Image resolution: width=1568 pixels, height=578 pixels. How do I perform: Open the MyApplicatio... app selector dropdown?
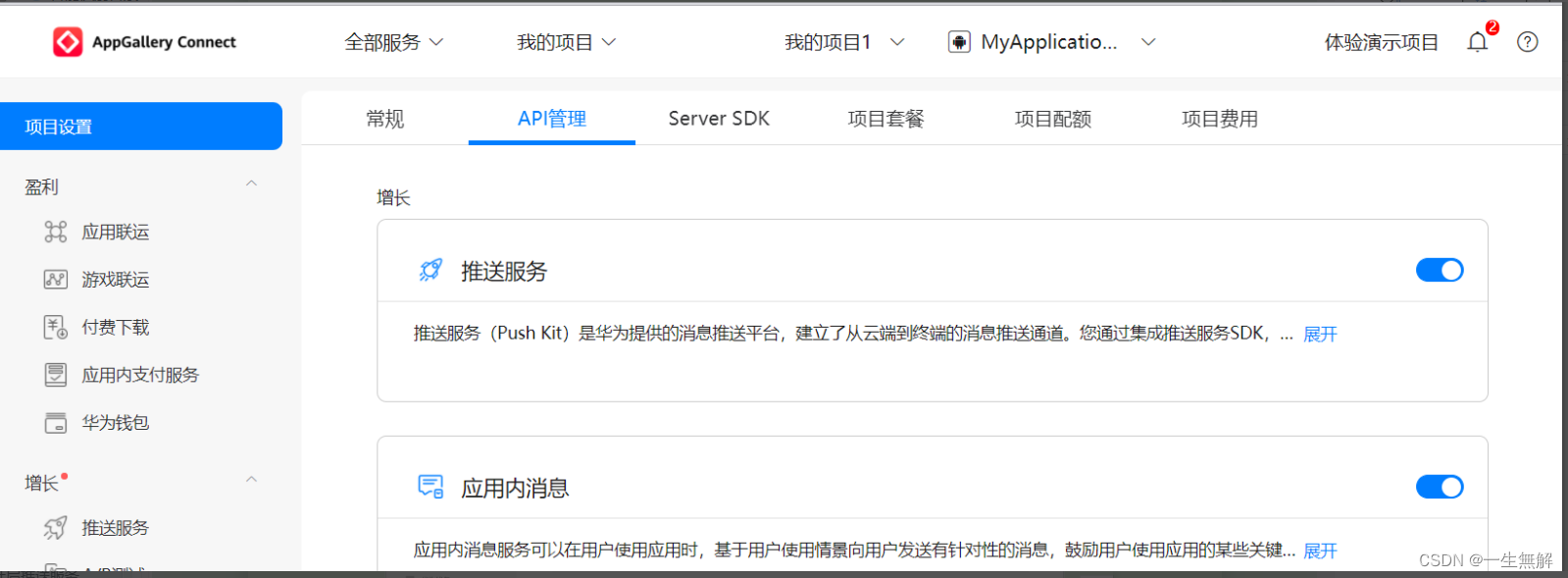tap(1052, 42)
